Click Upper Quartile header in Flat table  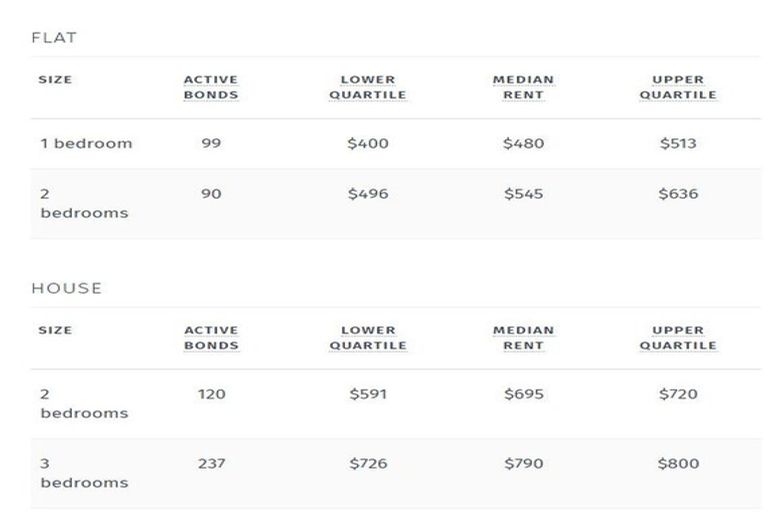coord(678,88)
